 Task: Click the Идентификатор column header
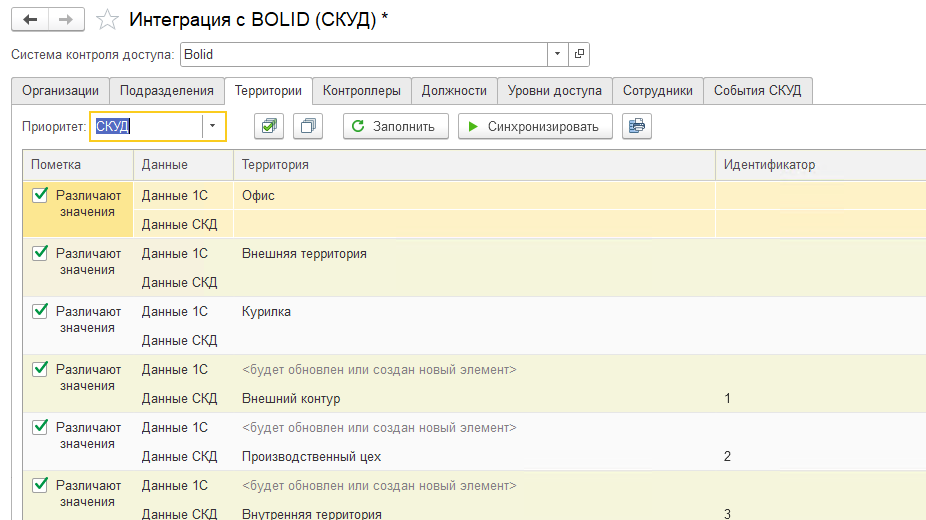point(769,165)
